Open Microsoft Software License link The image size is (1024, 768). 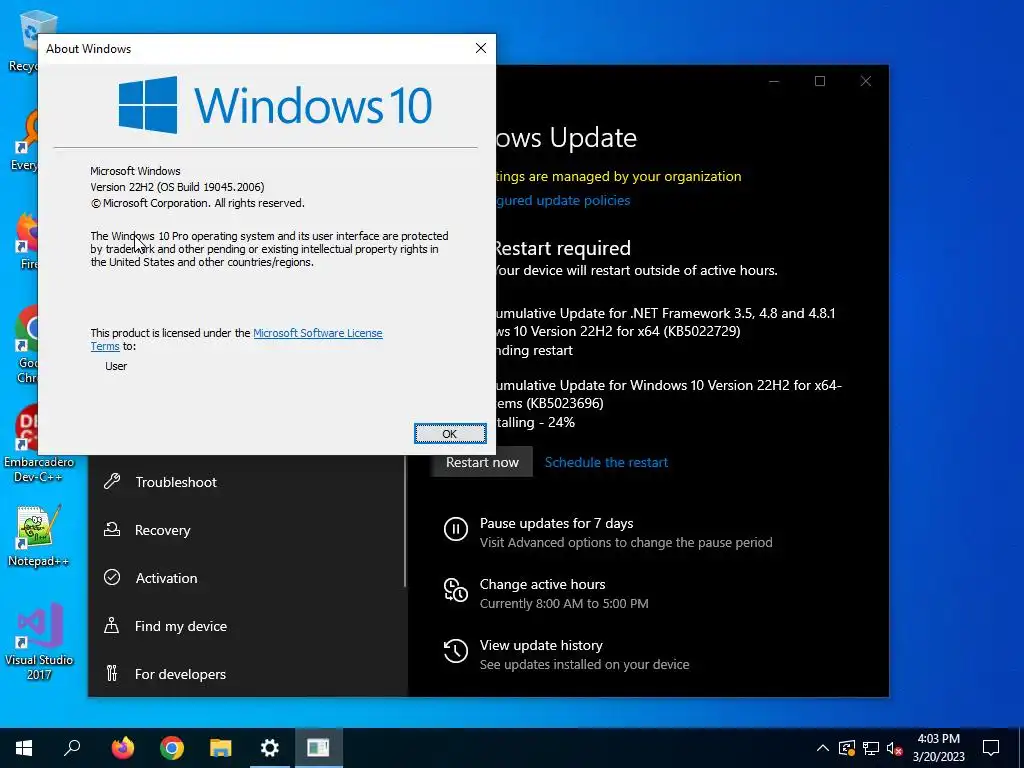[317, 333]
